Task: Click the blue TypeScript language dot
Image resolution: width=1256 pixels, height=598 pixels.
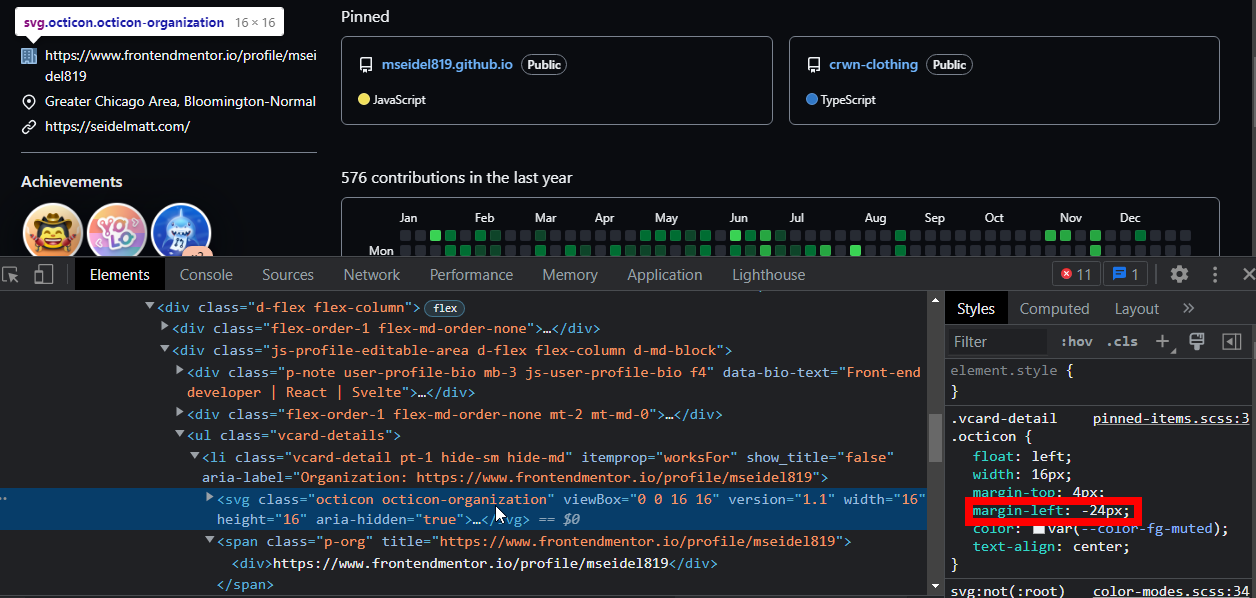Action: pyautogui.click(x=811, y=100)
